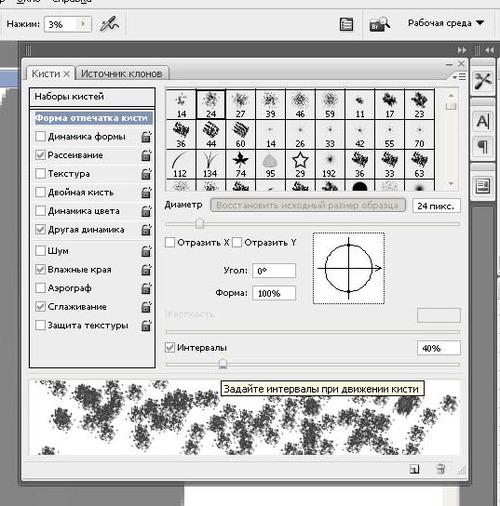500x506 pixels.
Task: Click the delete brush trash icon
Action: (x=440, y=469)
